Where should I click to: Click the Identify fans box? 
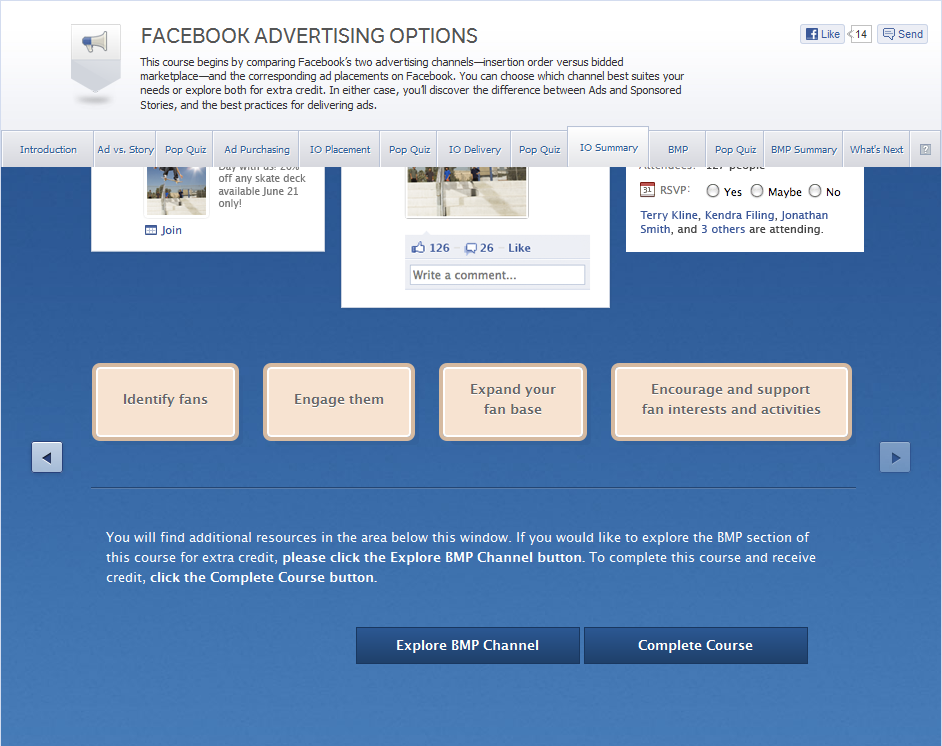click(x=165, y=402)
